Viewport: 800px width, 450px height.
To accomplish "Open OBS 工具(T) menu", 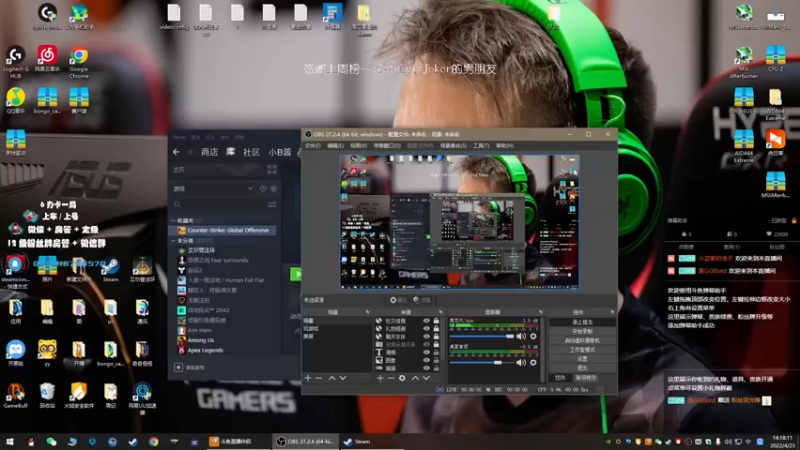I will 481,146.
